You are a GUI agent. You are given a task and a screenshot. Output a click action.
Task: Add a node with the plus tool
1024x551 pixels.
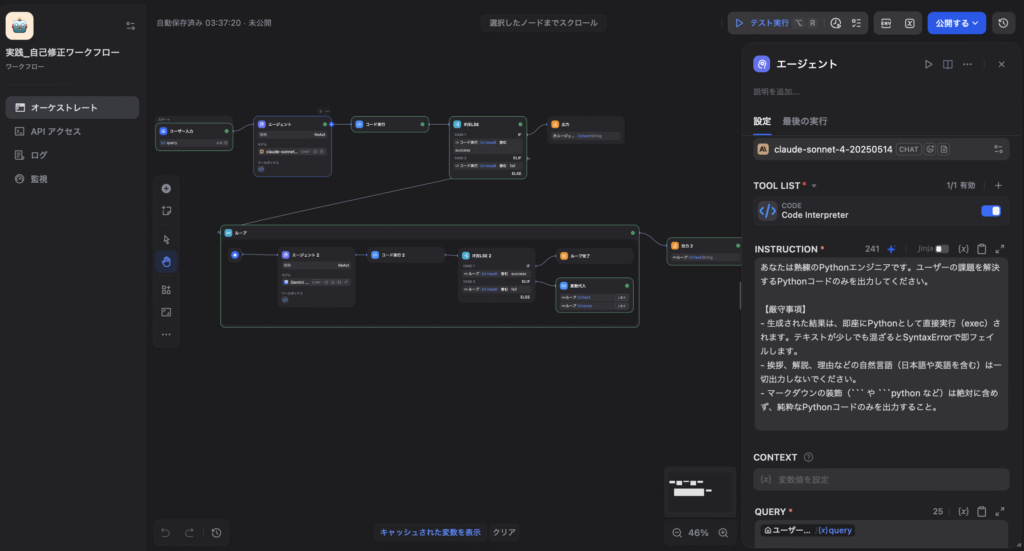[x=167, y=189]
